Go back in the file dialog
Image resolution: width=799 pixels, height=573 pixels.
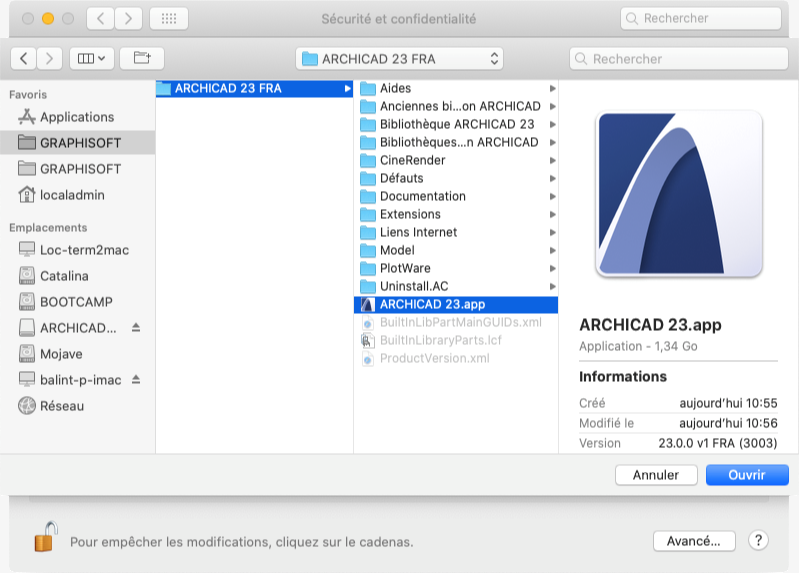23,59
